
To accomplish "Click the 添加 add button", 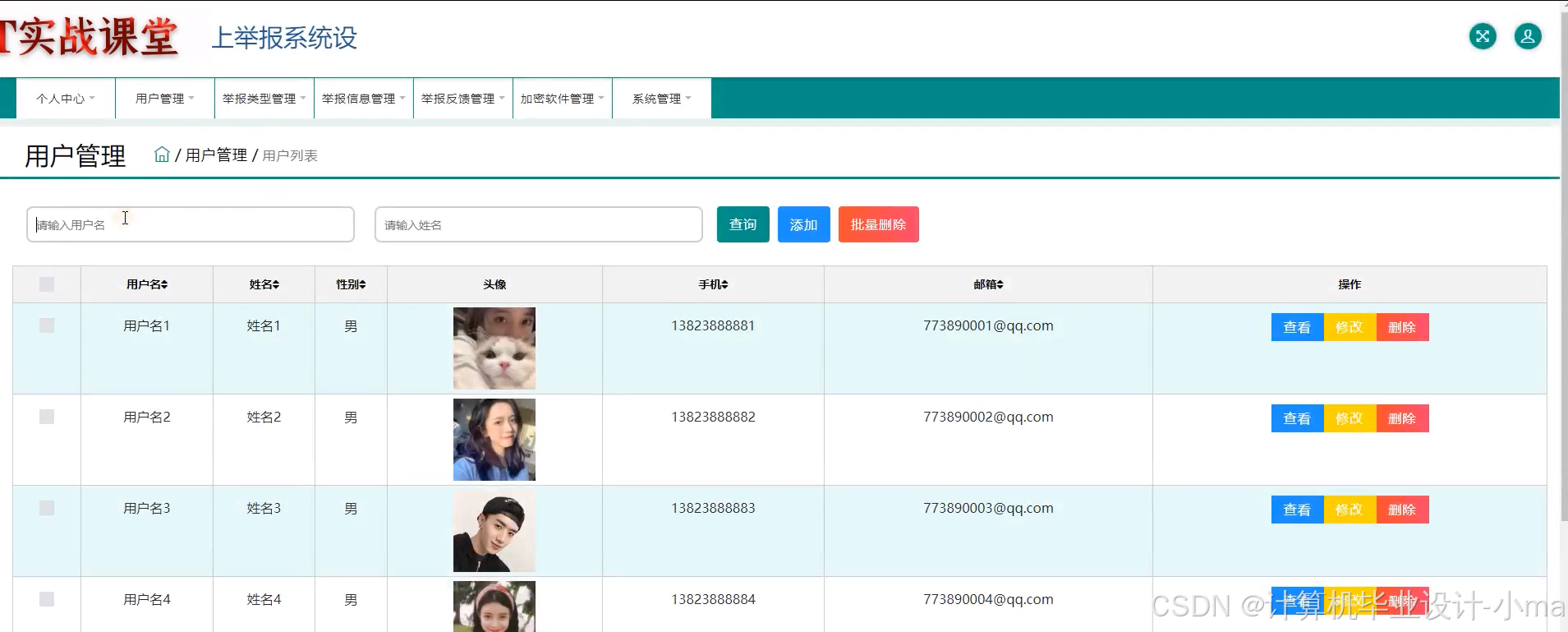I will (x=804, y=224).
